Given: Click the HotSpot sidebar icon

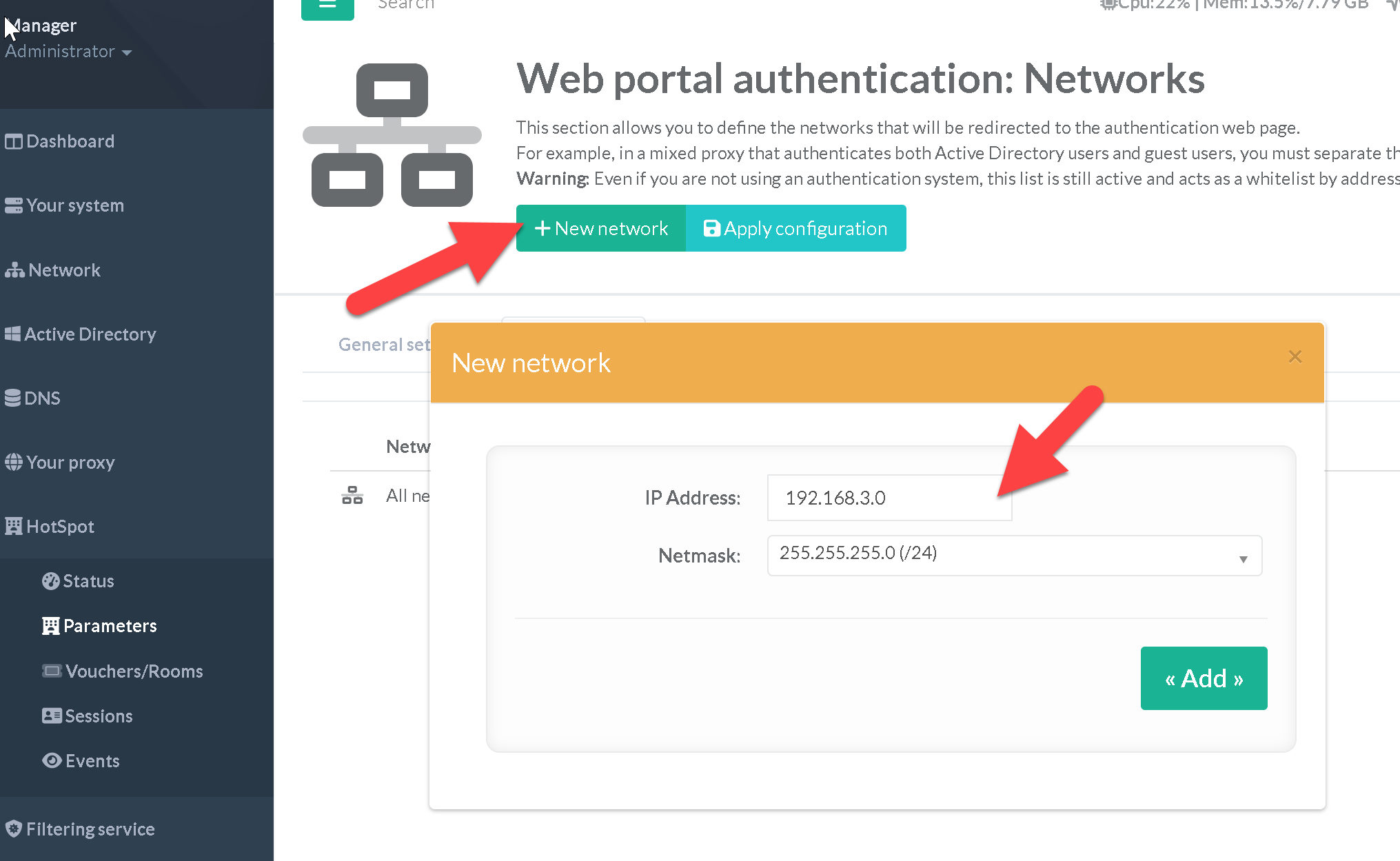Looking at the screenshot, I should tap(14, 527).
